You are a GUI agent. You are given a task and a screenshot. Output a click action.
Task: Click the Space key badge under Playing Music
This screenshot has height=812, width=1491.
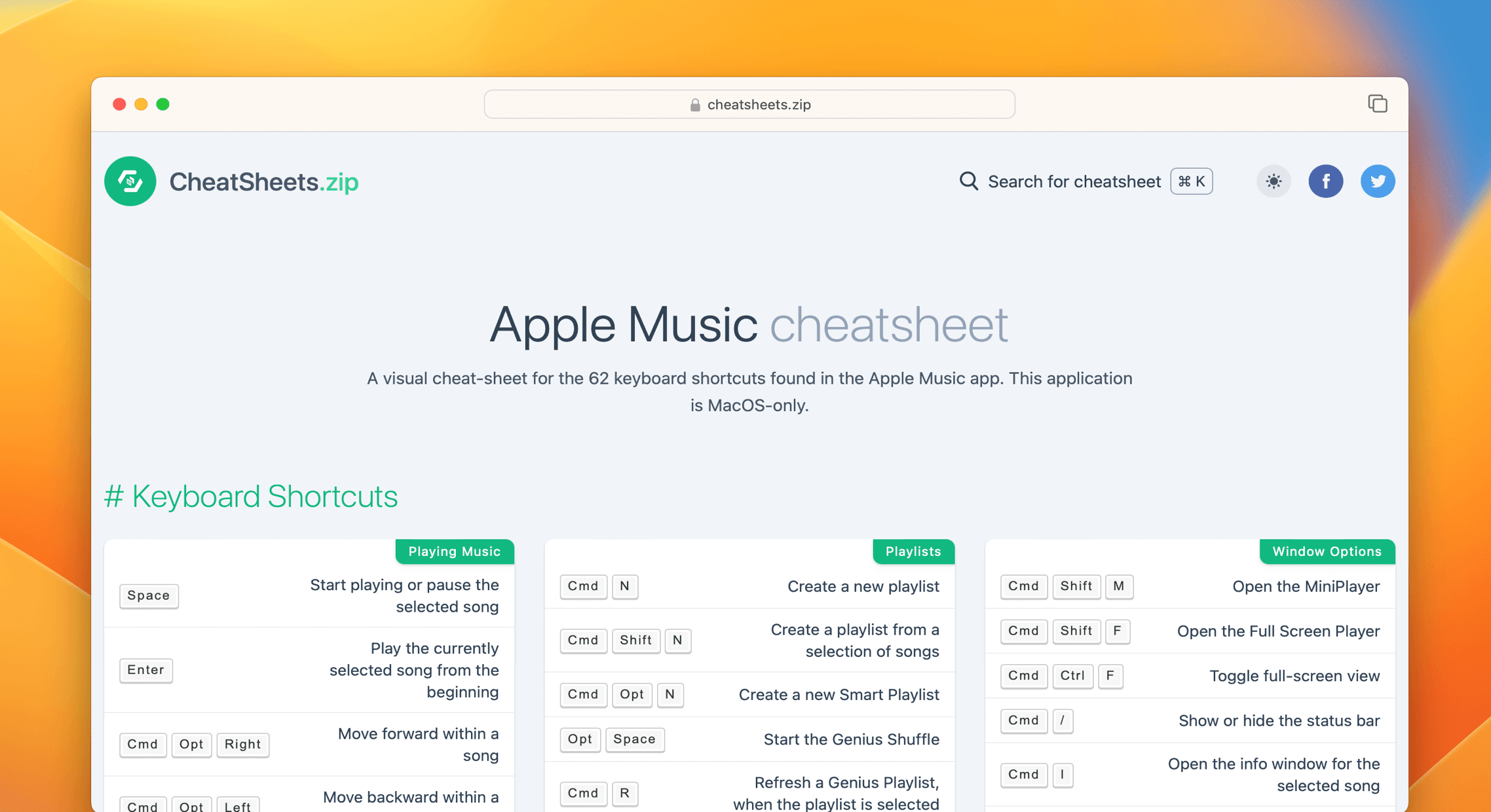(149, 596)
